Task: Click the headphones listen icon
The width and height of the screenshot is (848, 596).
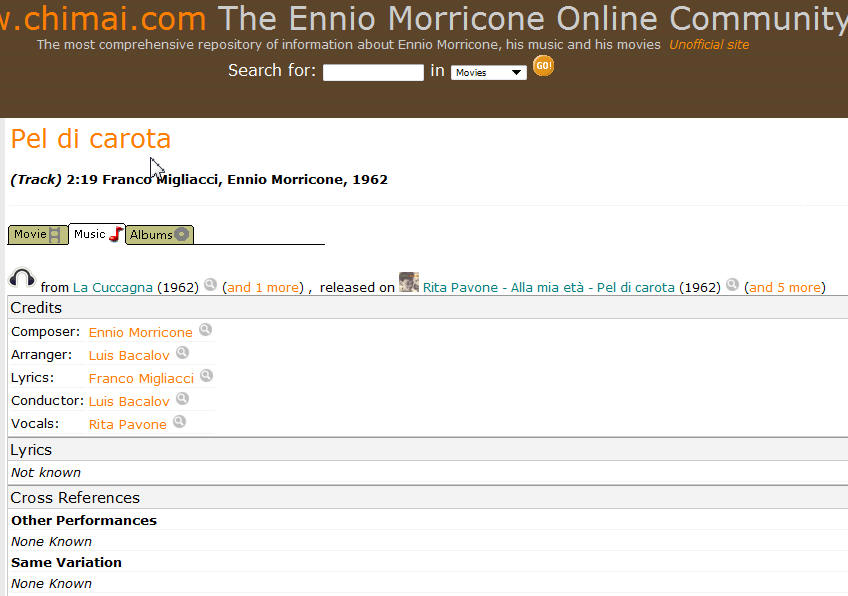Action: [x=22, y=278]
